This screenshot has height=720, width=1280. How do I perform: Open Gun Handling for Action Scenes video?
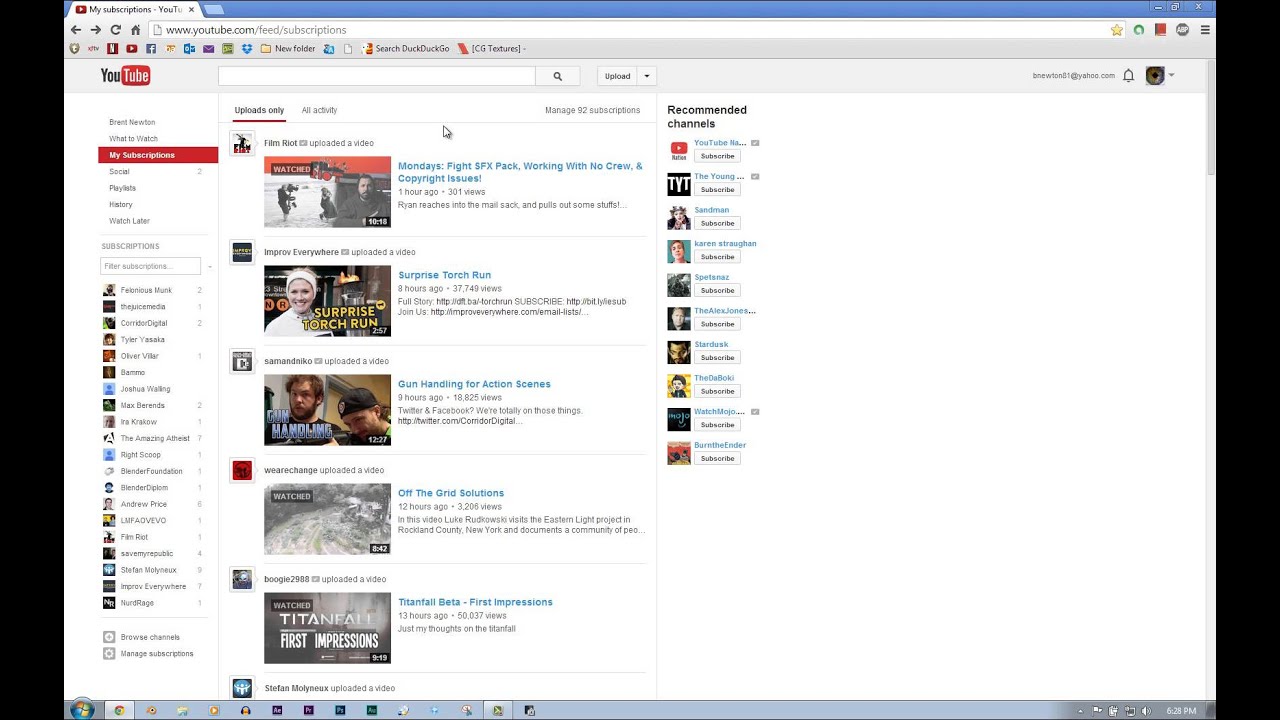pos(474,384)
